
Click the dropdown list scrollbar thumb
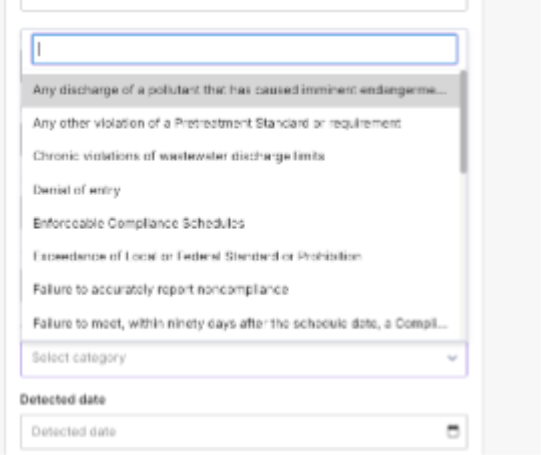(464, 121)
